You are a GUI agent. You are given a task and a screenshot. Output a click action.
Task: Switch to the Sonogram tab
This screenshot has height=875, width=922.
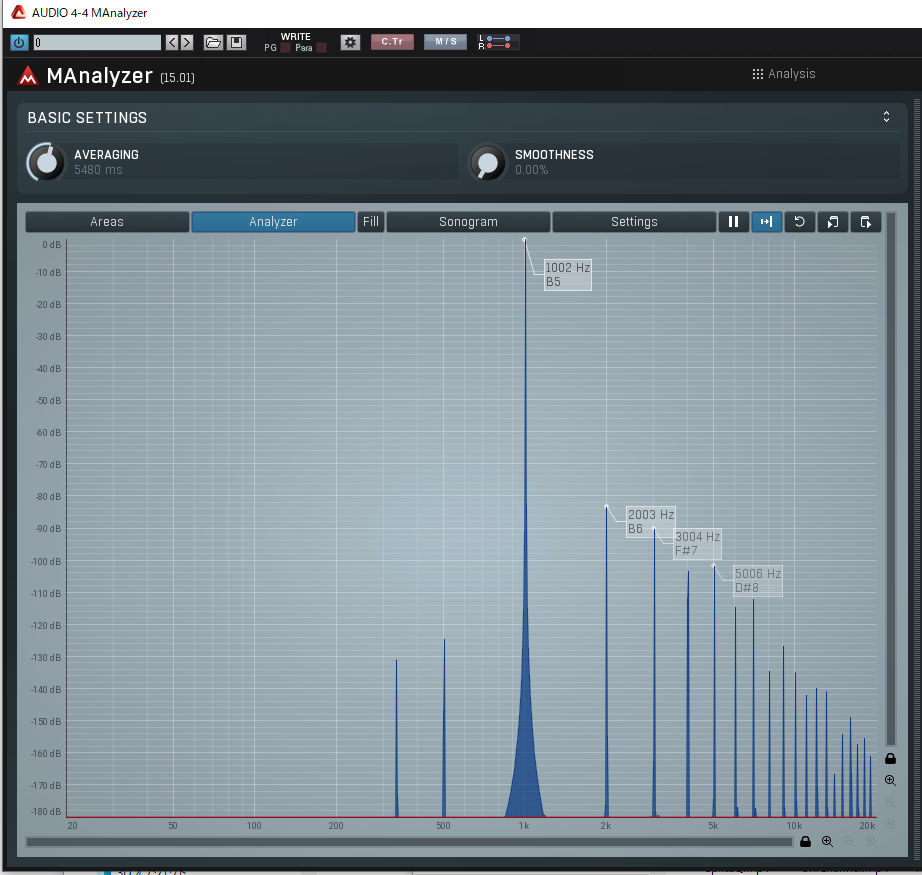468,222
